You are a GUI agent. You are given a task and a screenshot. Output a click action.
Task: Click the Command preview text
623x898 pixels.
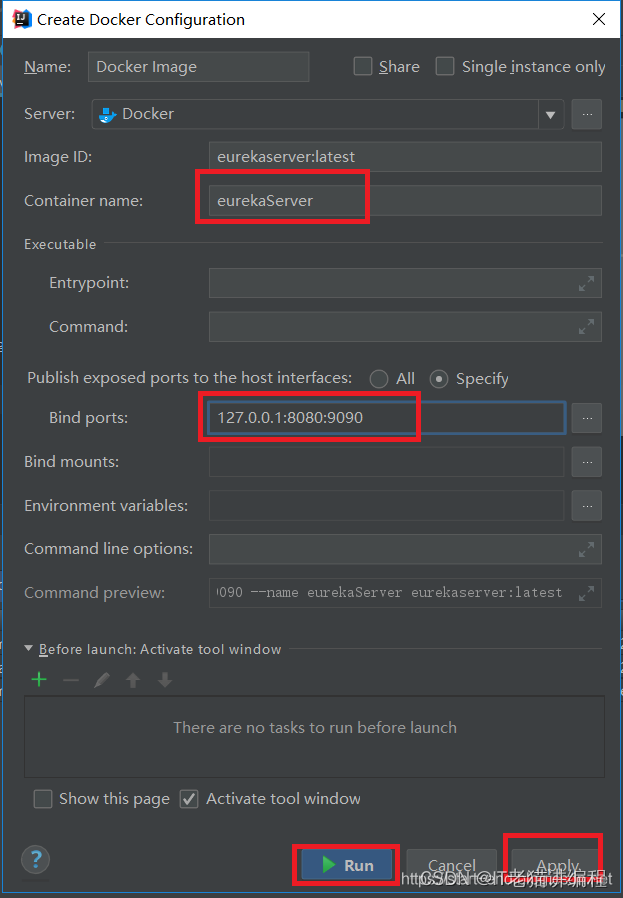click(389, 593)
